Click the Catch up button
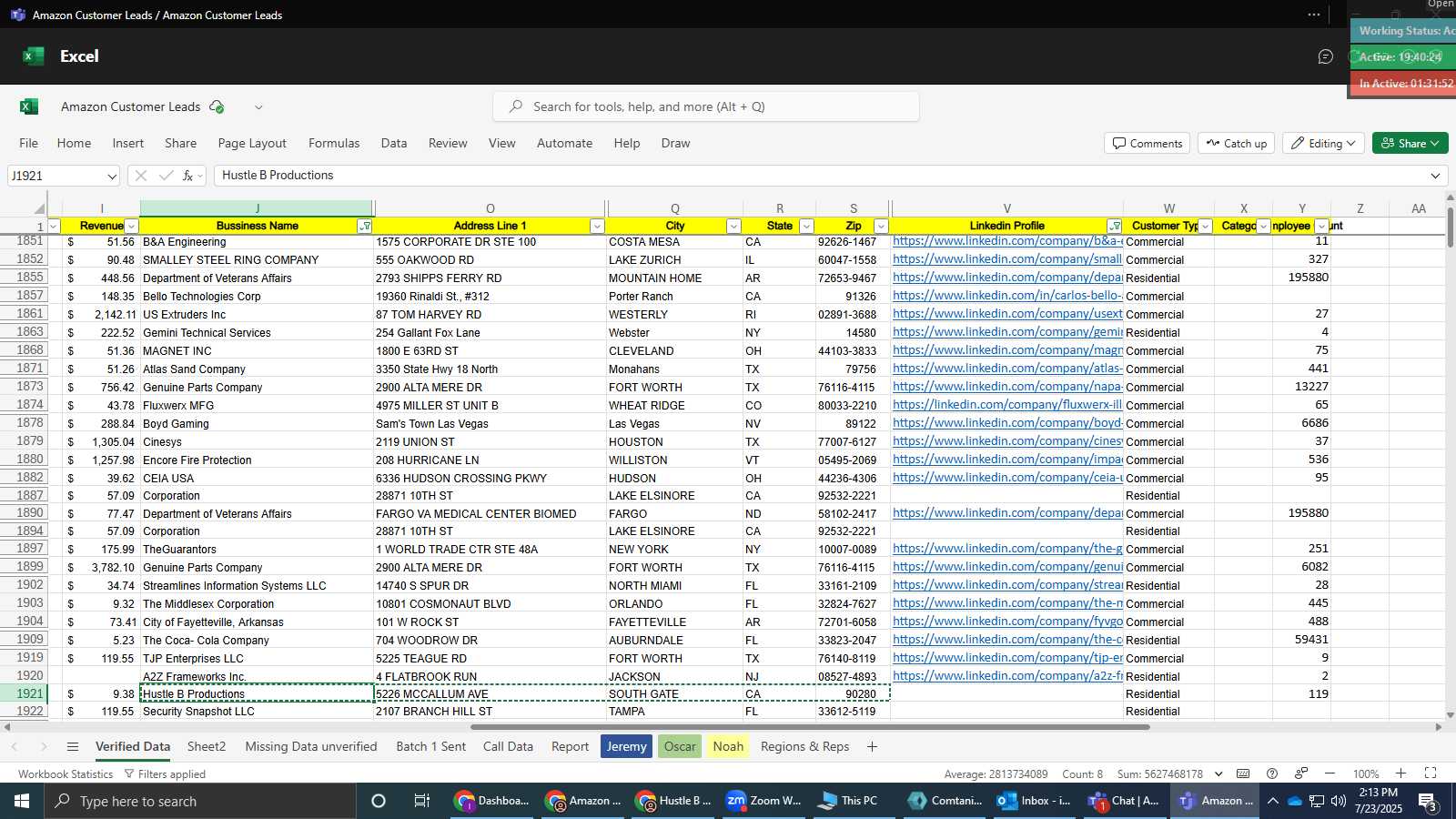Screen dimensions: 1456x819 click(1236, 144)
